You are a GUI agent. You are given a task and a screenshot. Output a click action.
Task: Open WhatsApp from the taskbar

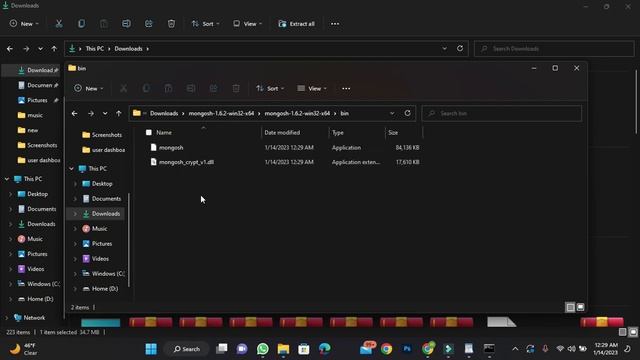(x=263, y=349)
